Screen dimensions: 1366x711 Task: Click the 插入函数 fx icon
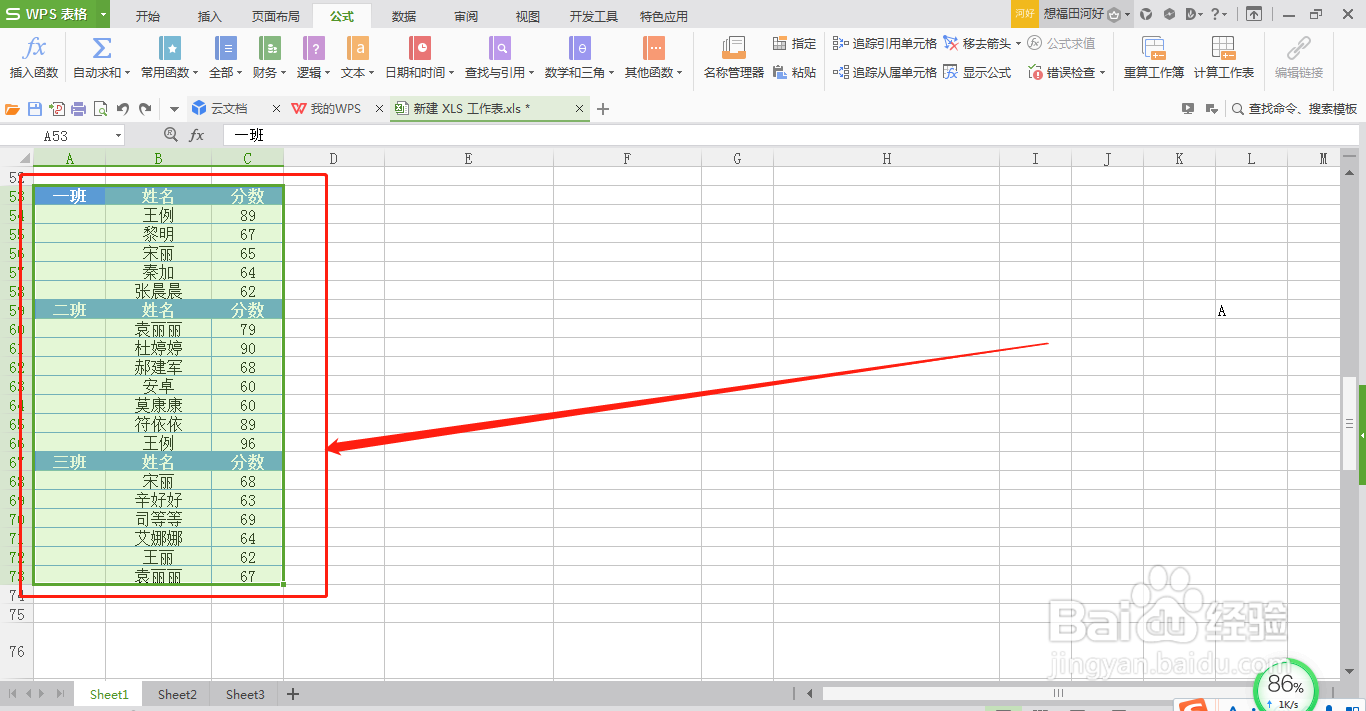point(34,49)
